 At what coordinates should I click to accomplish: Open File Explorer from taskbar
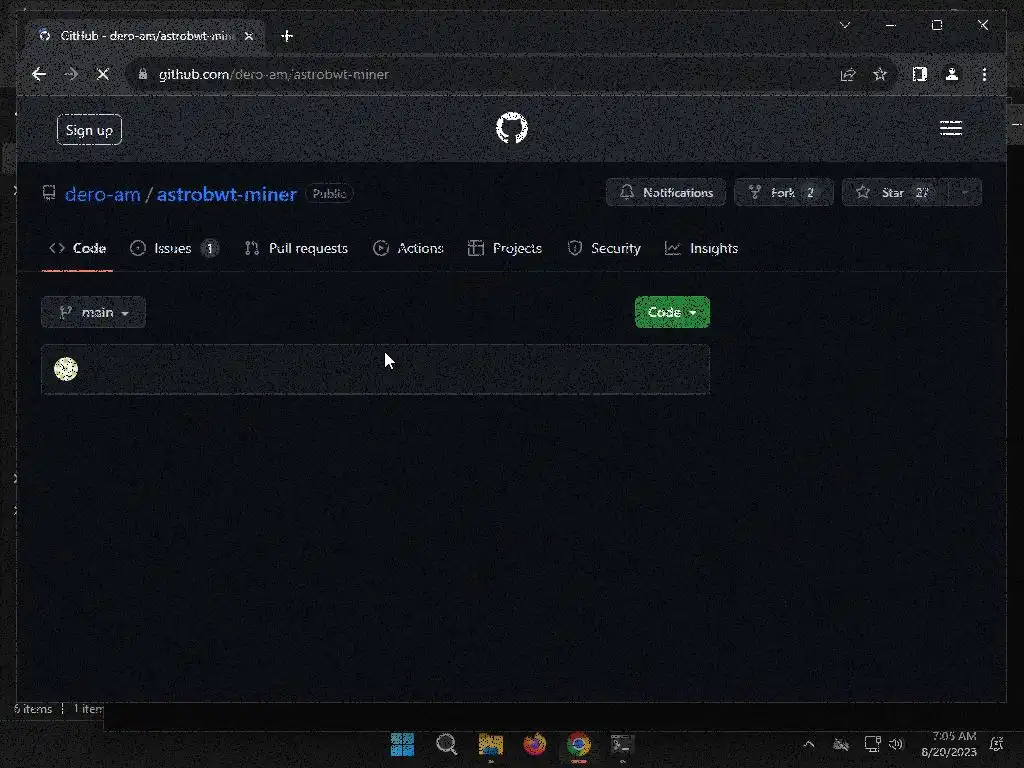tap(490, 744)
